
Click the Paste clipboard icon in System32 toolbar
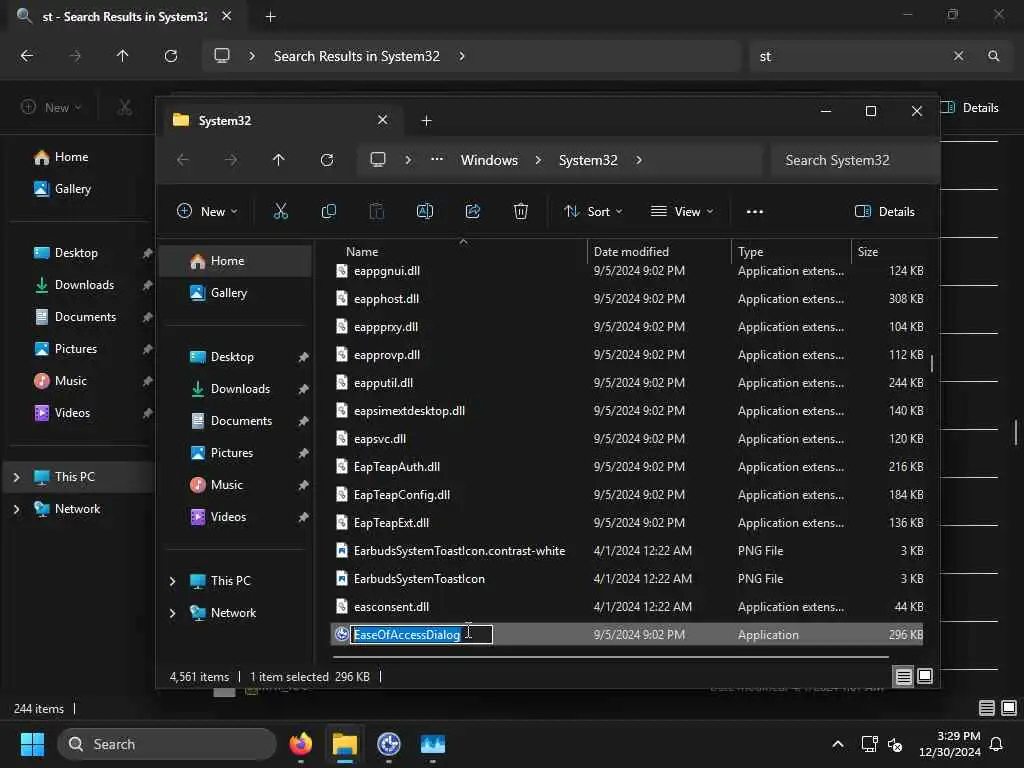point(377,211)
